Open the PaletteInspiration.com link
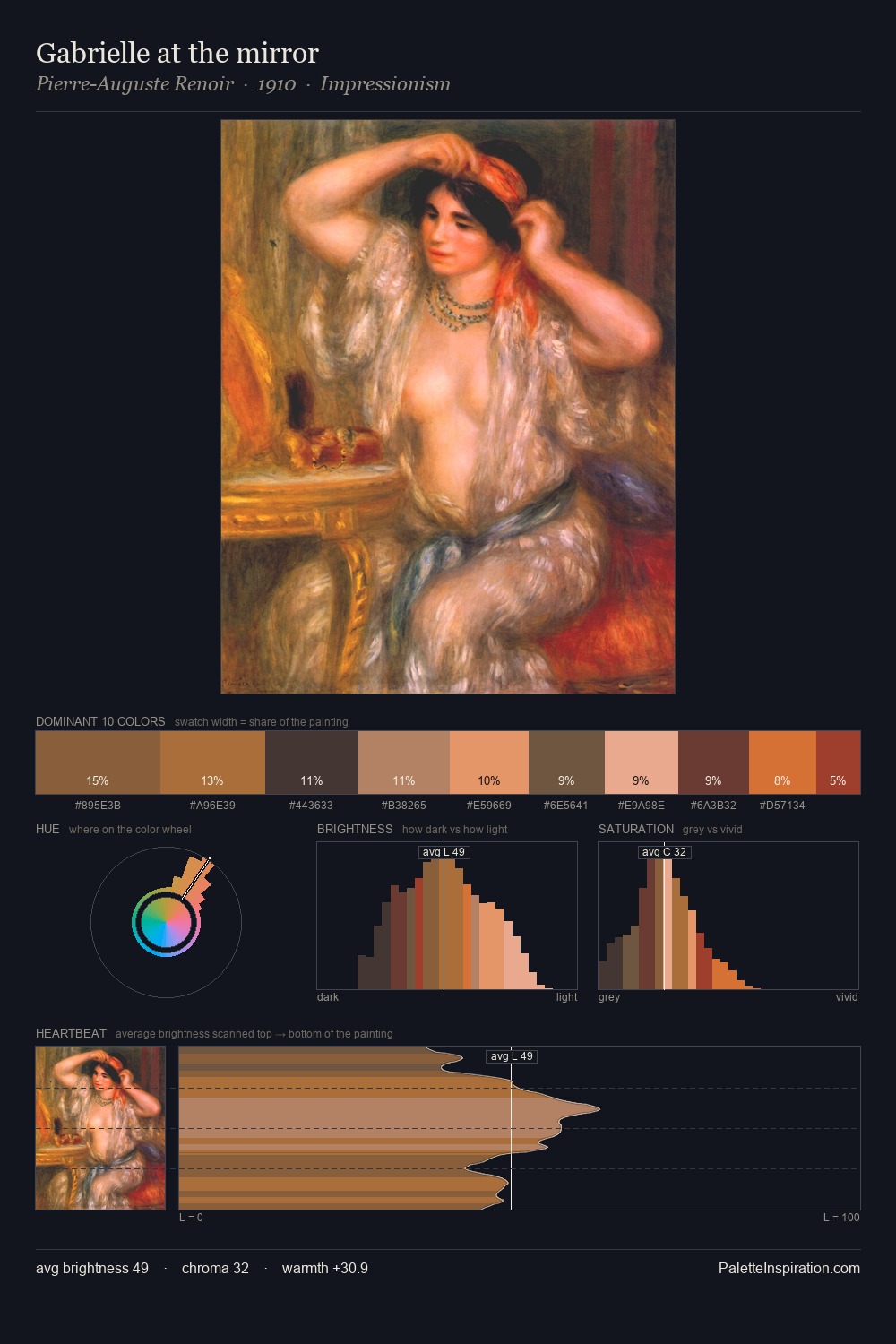Image resolution: width=896 pixels, height=1344 pixels. point(789,1268)
